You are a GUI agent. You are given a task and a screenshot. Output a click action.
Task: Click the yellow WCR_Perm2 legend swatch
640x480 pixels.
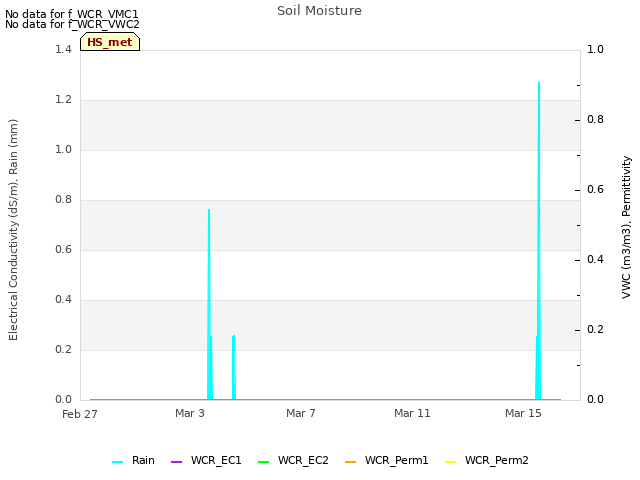pyautogui.click(x=450, y=462)
